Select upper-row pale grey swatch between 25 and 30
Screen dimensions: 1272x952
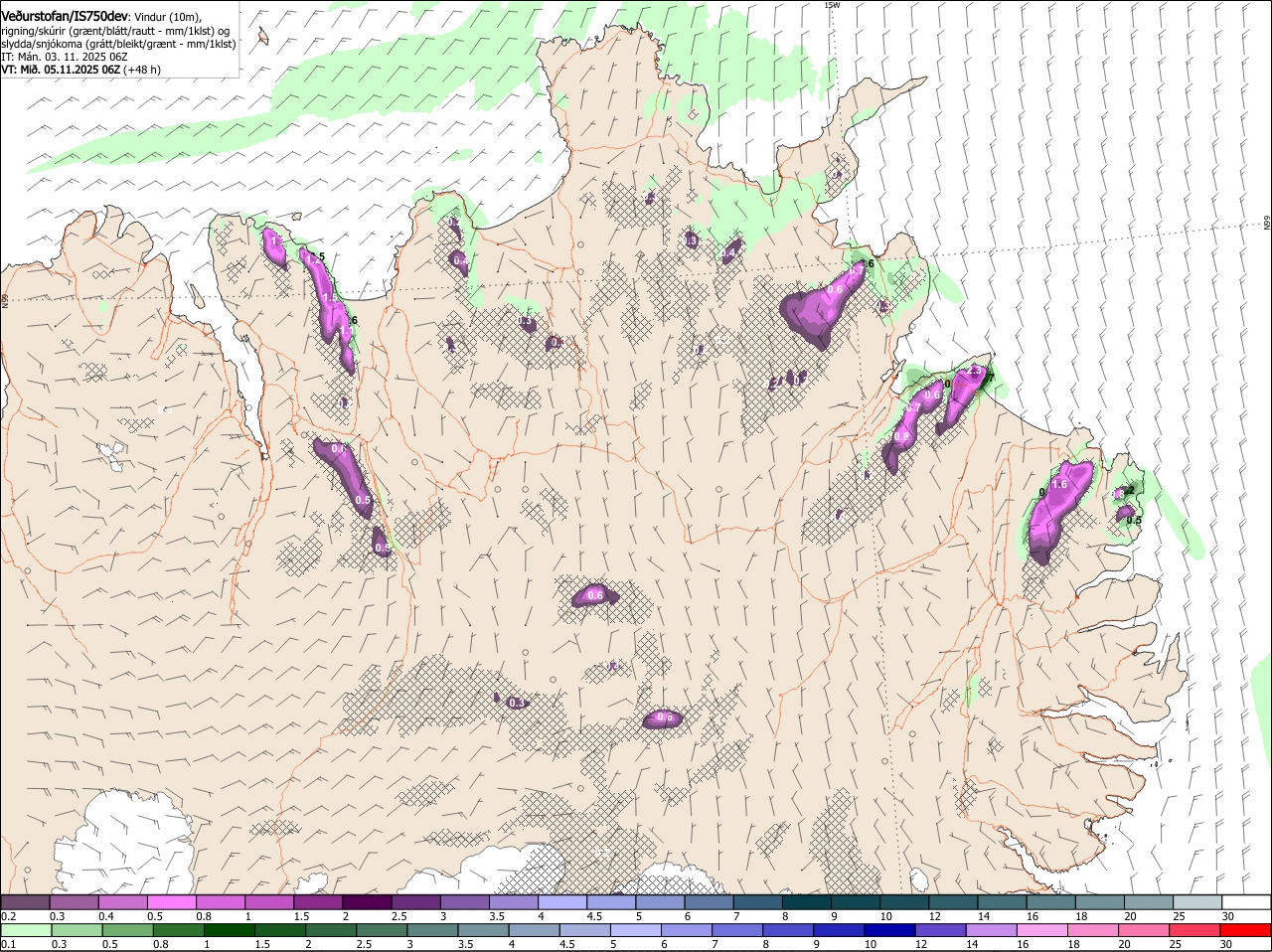pos(1197,902)
